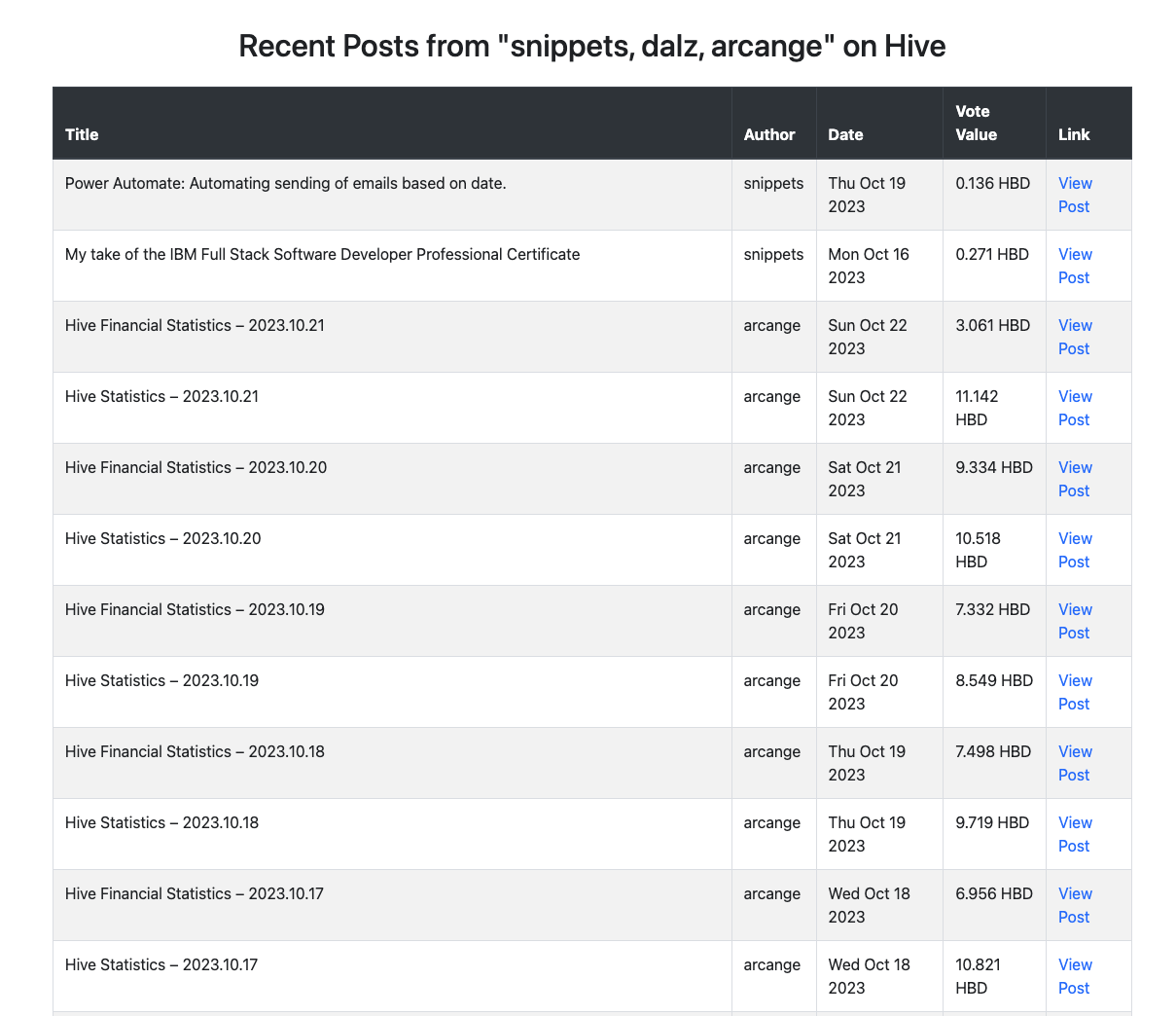Visit View Post for Hive Statistics – 2023.10.17
This screenshot has height=1016, width=1176.
[x=1075, y=976]
